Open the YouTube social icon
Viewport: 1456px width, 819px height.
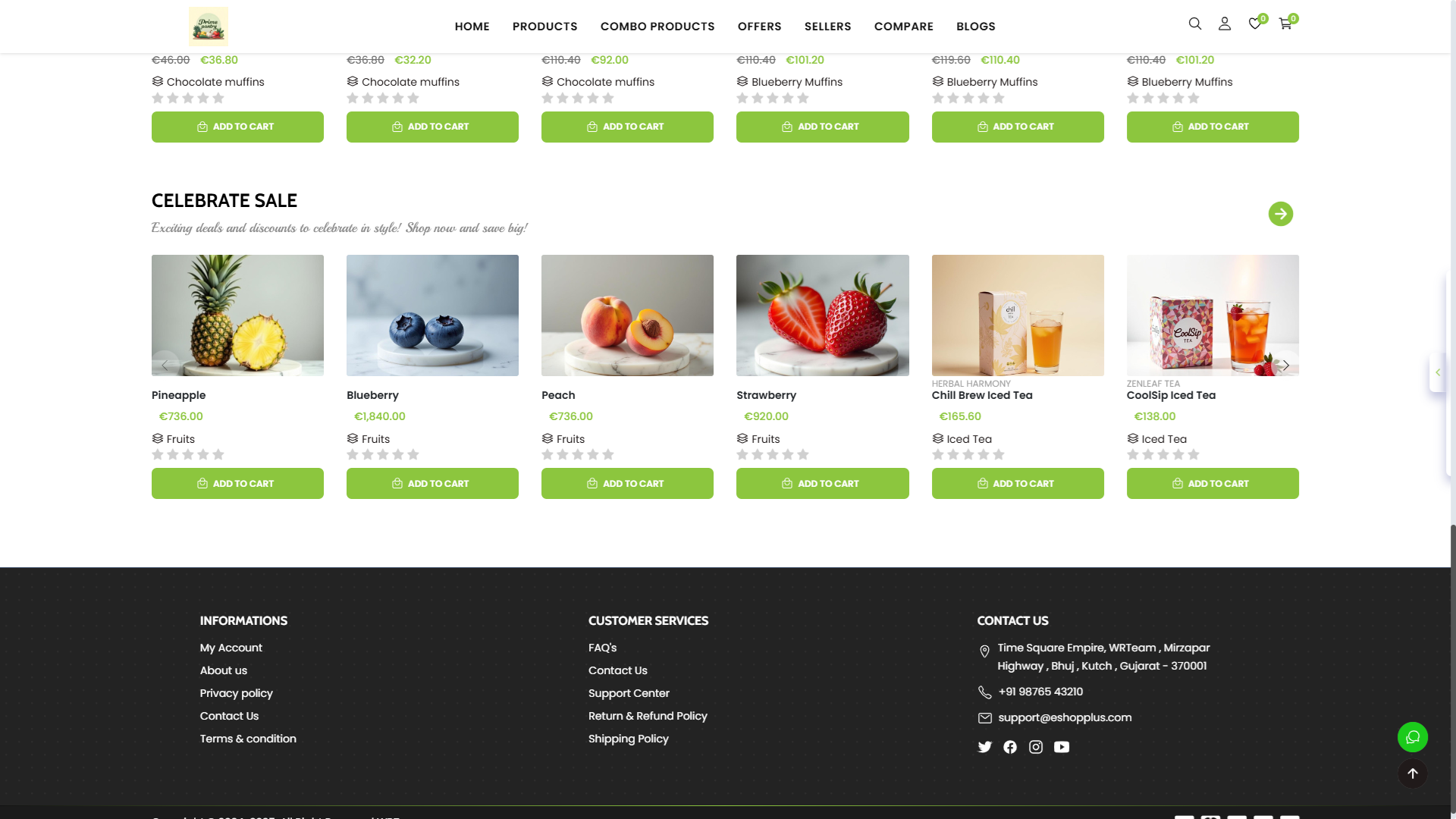pyautogui.click(x=1062, y=747)
